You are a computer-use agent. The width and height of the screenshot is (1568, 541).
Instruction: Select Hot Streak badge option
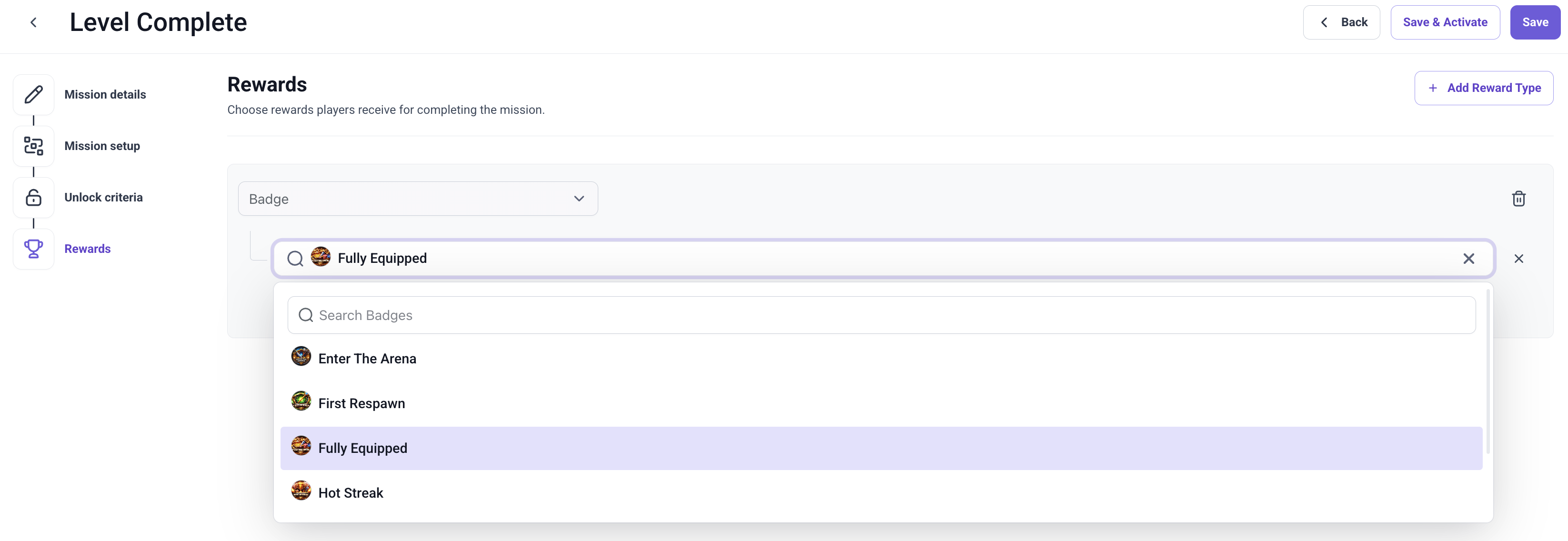click(x=881, y=492)
